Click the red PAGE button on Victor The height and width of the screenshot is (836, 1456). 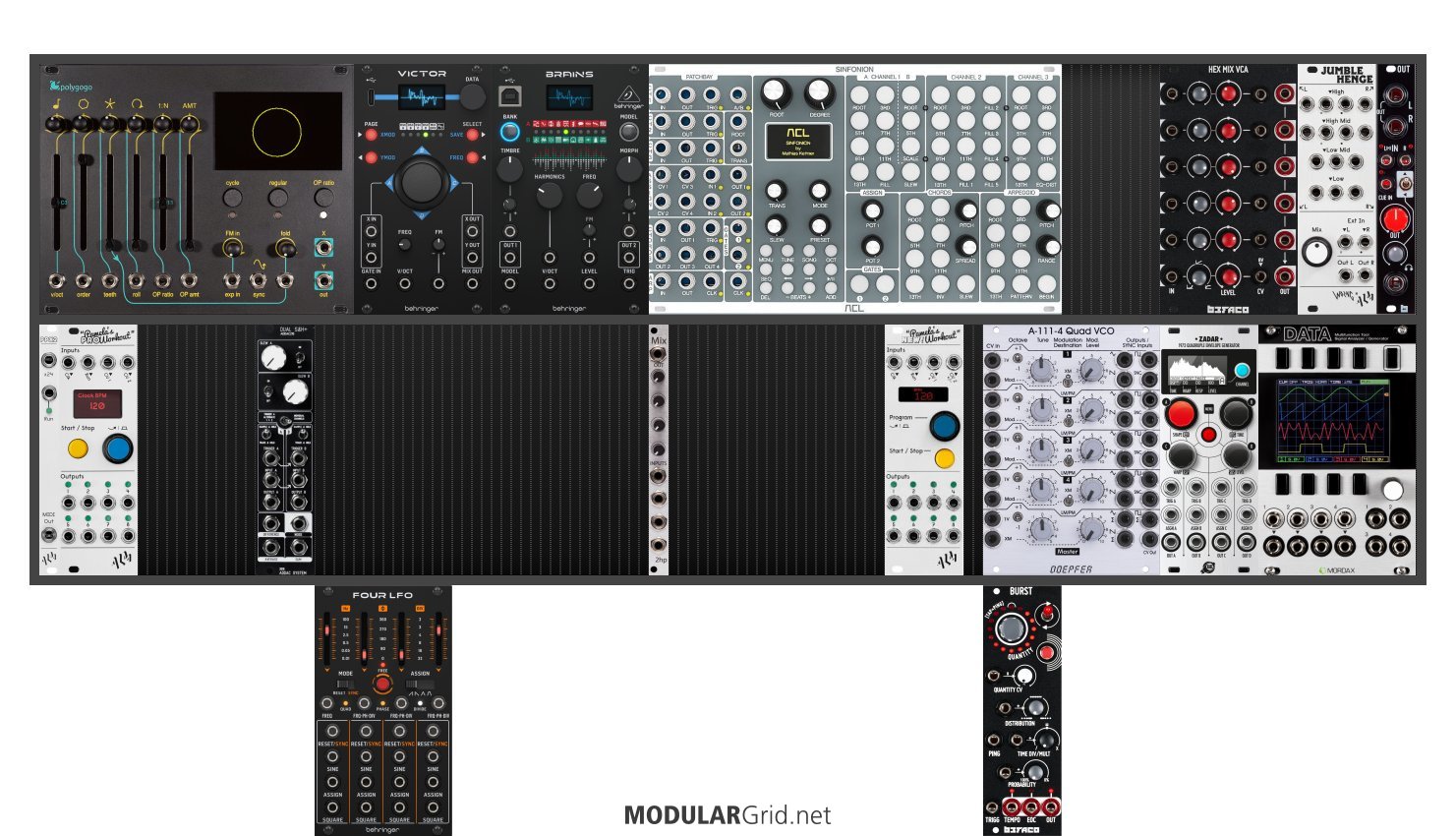371,134
